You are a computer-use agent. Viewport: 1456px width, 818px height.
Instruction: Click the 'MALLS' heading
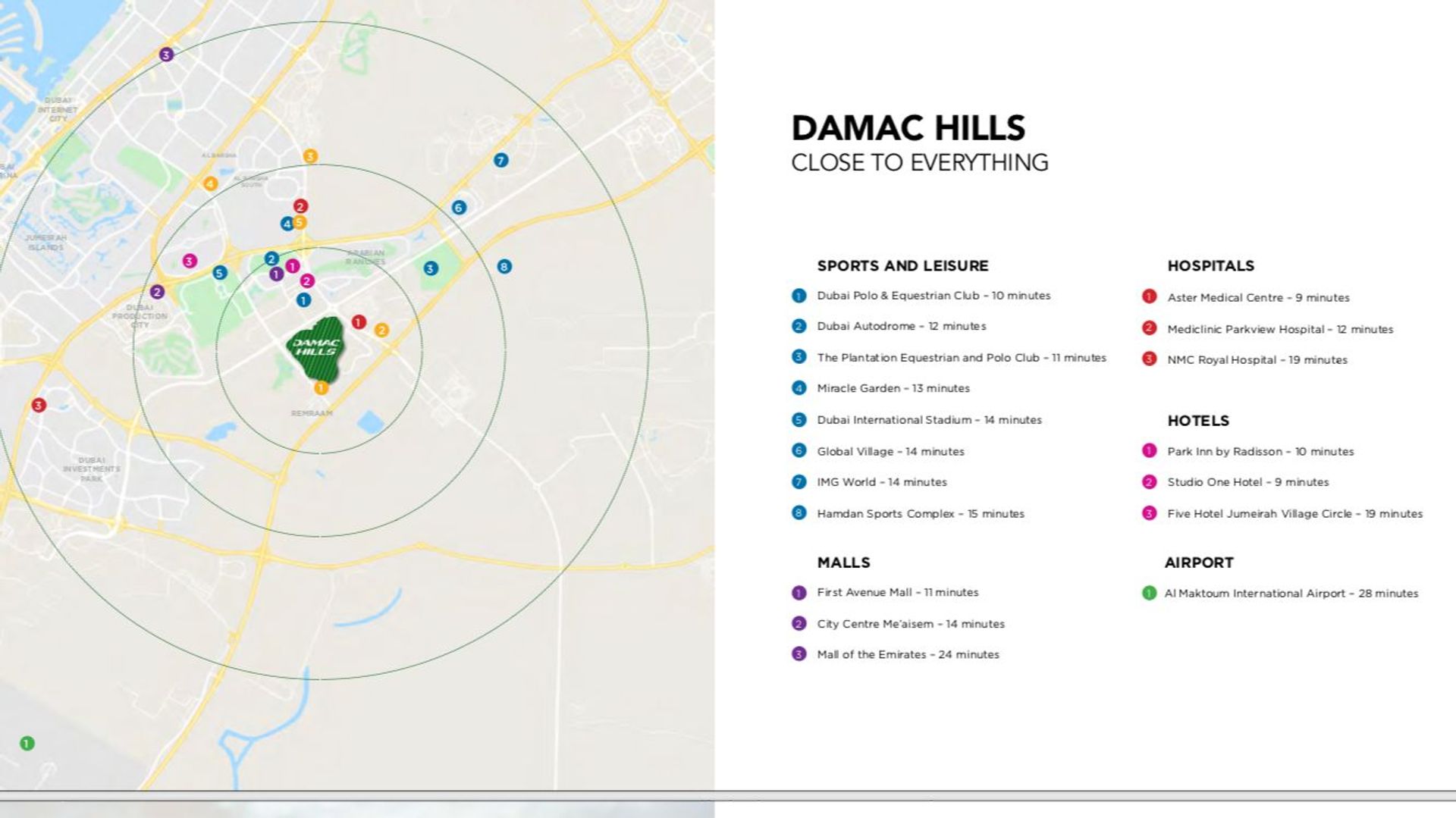(843, 563)
